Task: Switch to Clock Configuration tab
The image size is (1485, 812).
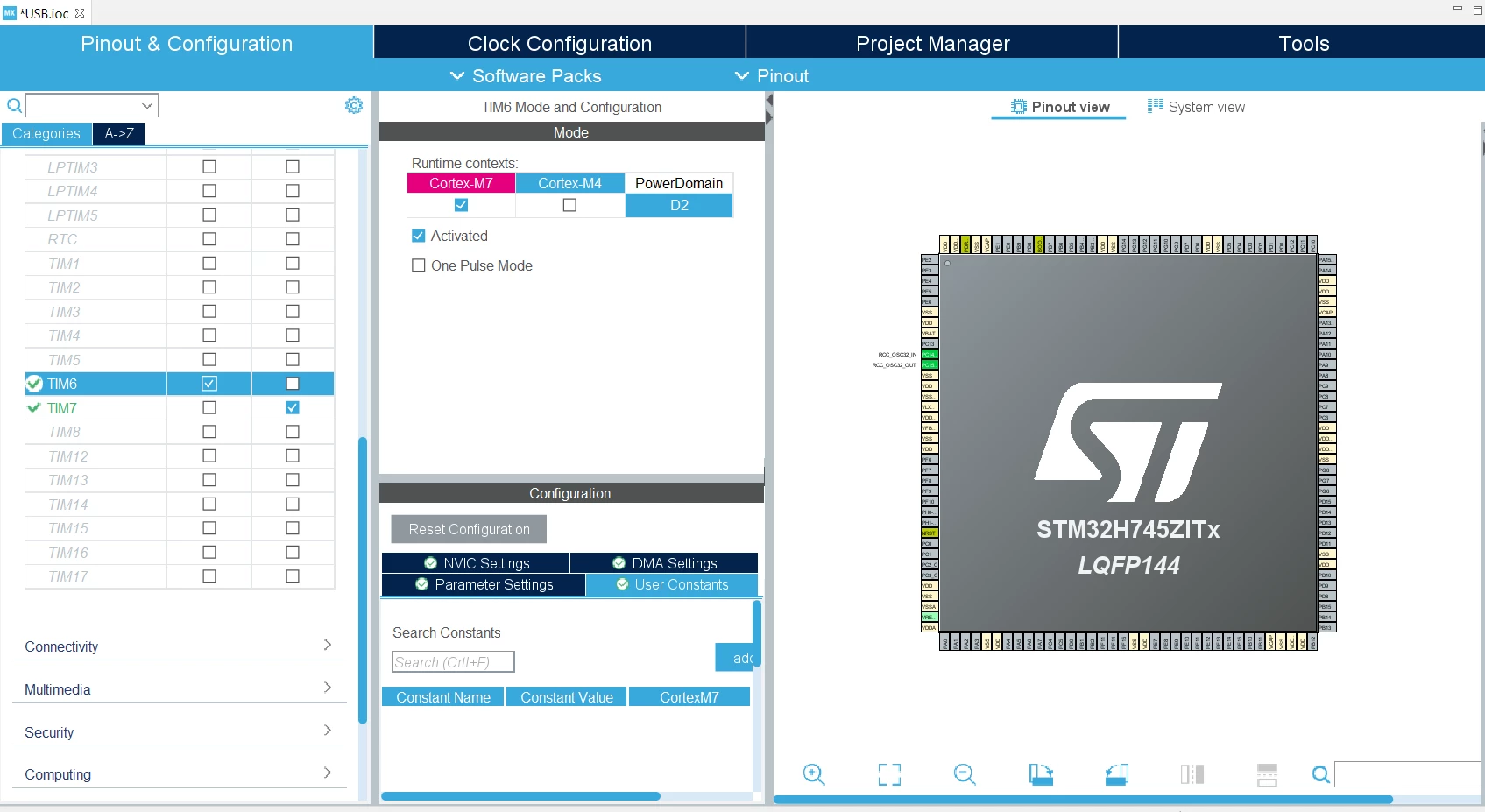Action: pos(560,43)
